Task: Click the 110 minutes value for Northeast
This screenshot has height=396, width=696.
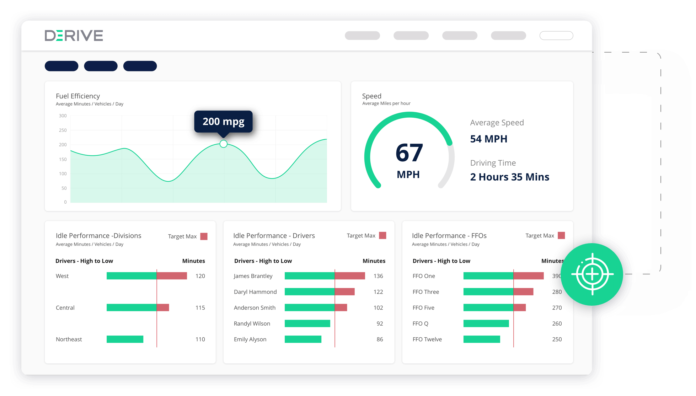Action: 200,339
